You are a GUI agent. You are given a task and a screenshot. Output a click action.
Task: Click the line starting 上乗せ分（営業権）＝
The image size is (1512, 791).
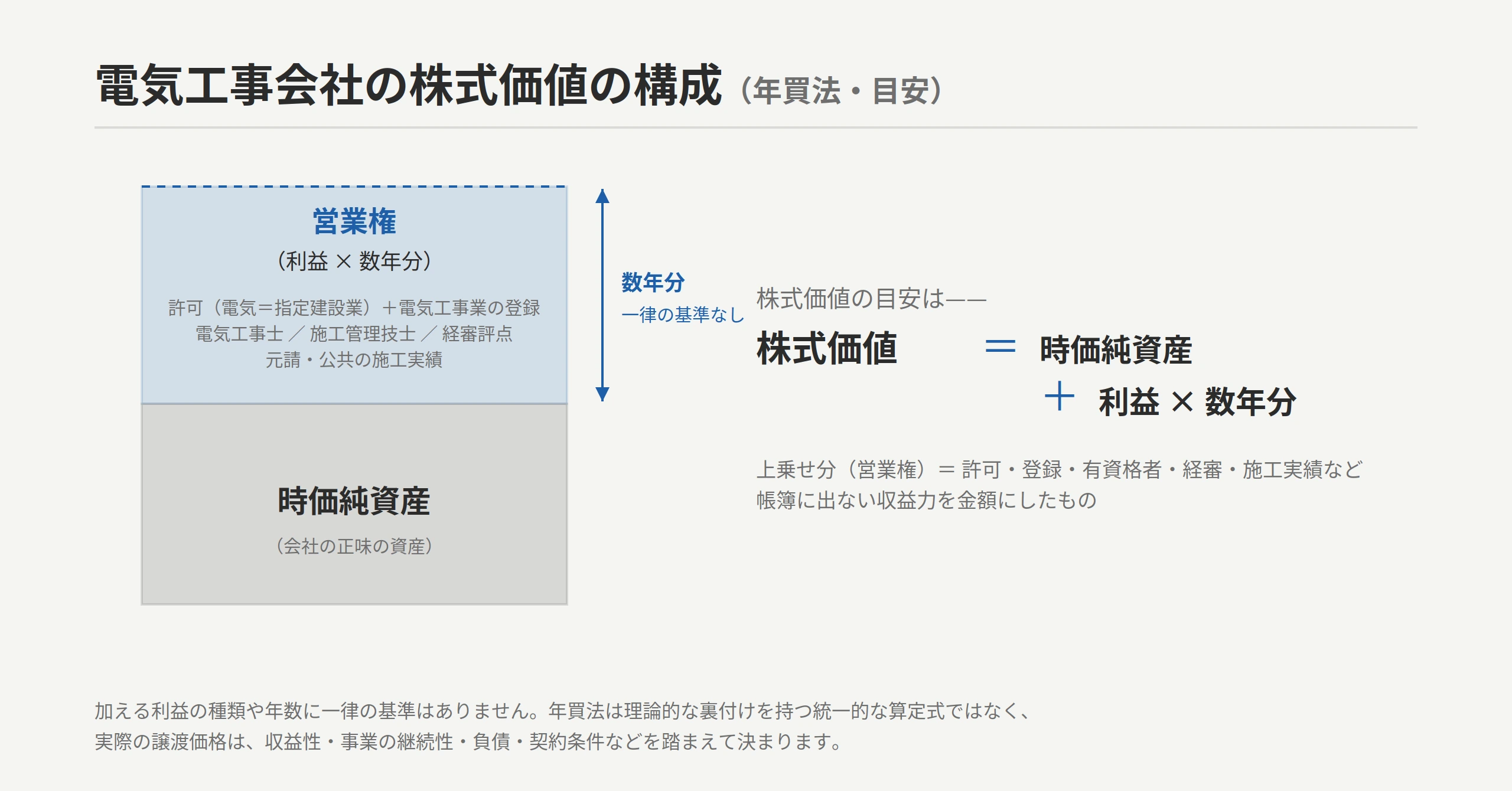[1060, 470]
